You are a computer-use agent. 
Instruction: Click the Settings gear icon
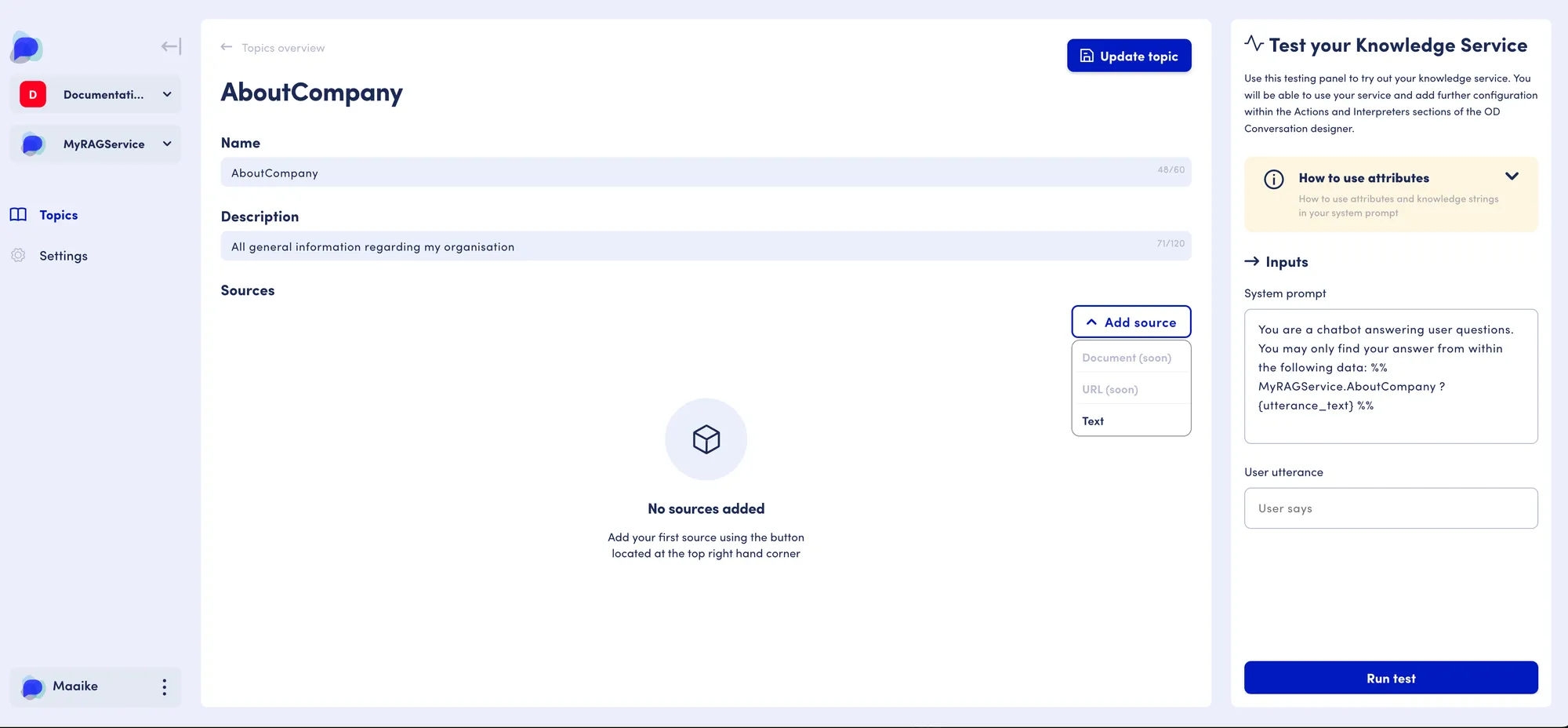[x=18, y=256]
